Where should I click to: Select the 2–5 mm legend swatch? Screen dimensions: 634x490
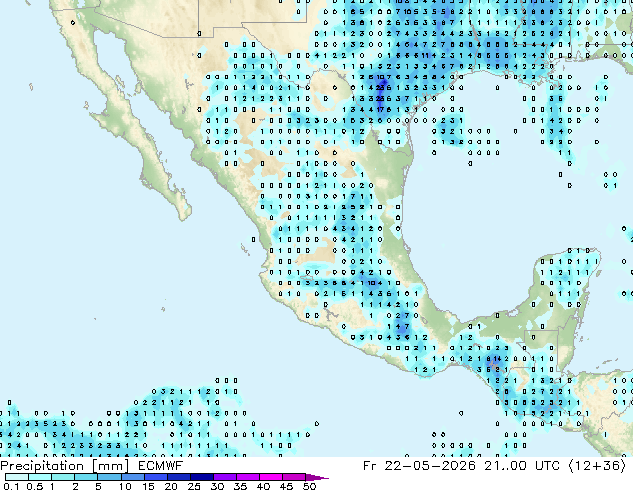pos(86,477)
